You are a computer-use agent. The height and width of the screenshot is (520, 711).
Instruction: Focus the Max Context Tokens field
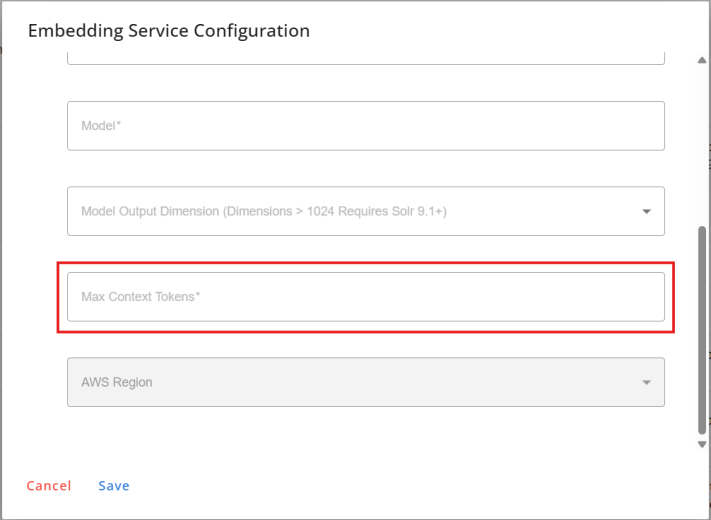[x=365, y=297]
